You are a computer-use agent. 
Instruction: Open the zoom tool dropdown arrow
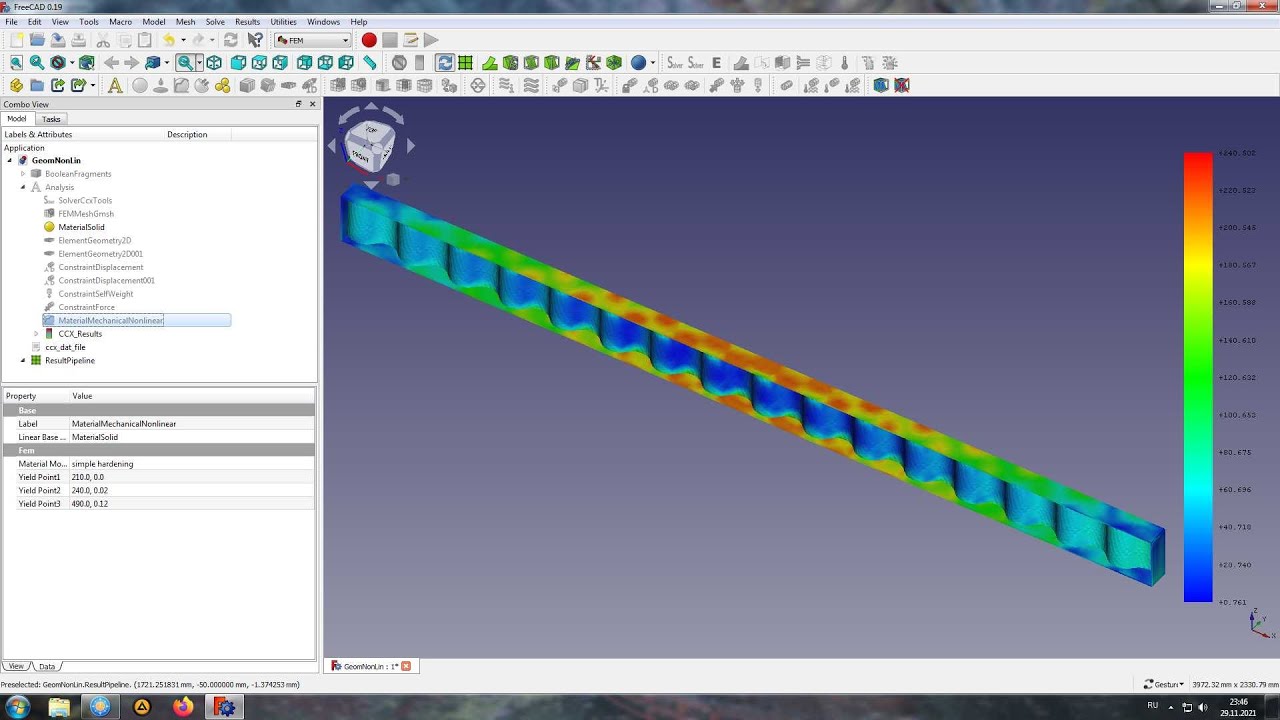pos(199,63)
